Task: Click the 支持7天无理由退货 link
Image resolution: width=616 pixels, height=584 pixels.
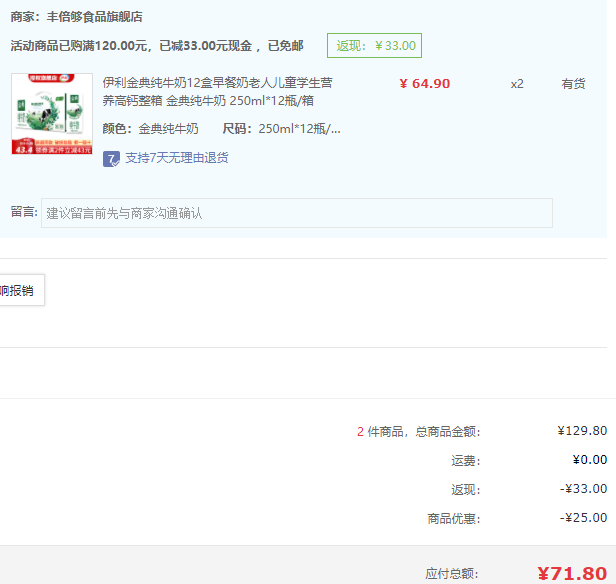Action: point(177,158)
